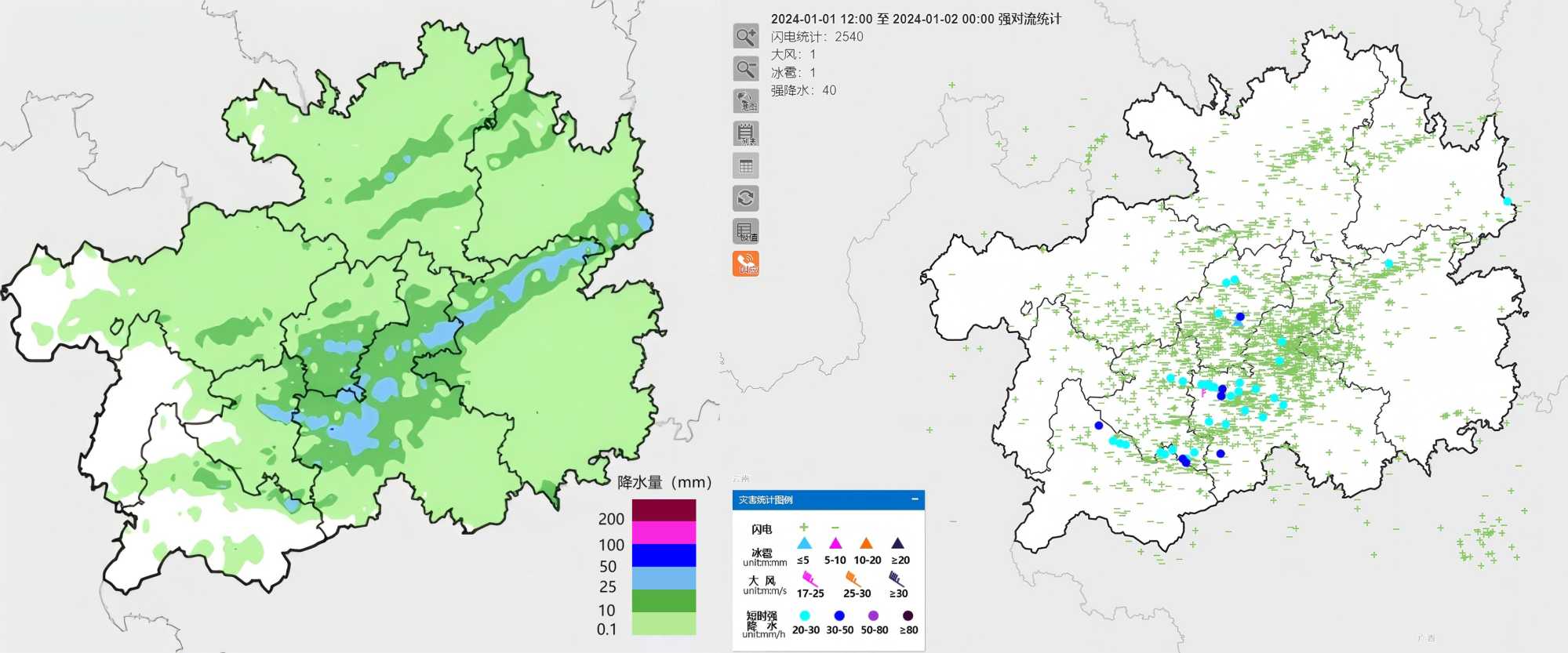Screen dimensions: 1568x653
Task: Click the orange 25-30 wind barb symbol
Action: tap(853, 579)
